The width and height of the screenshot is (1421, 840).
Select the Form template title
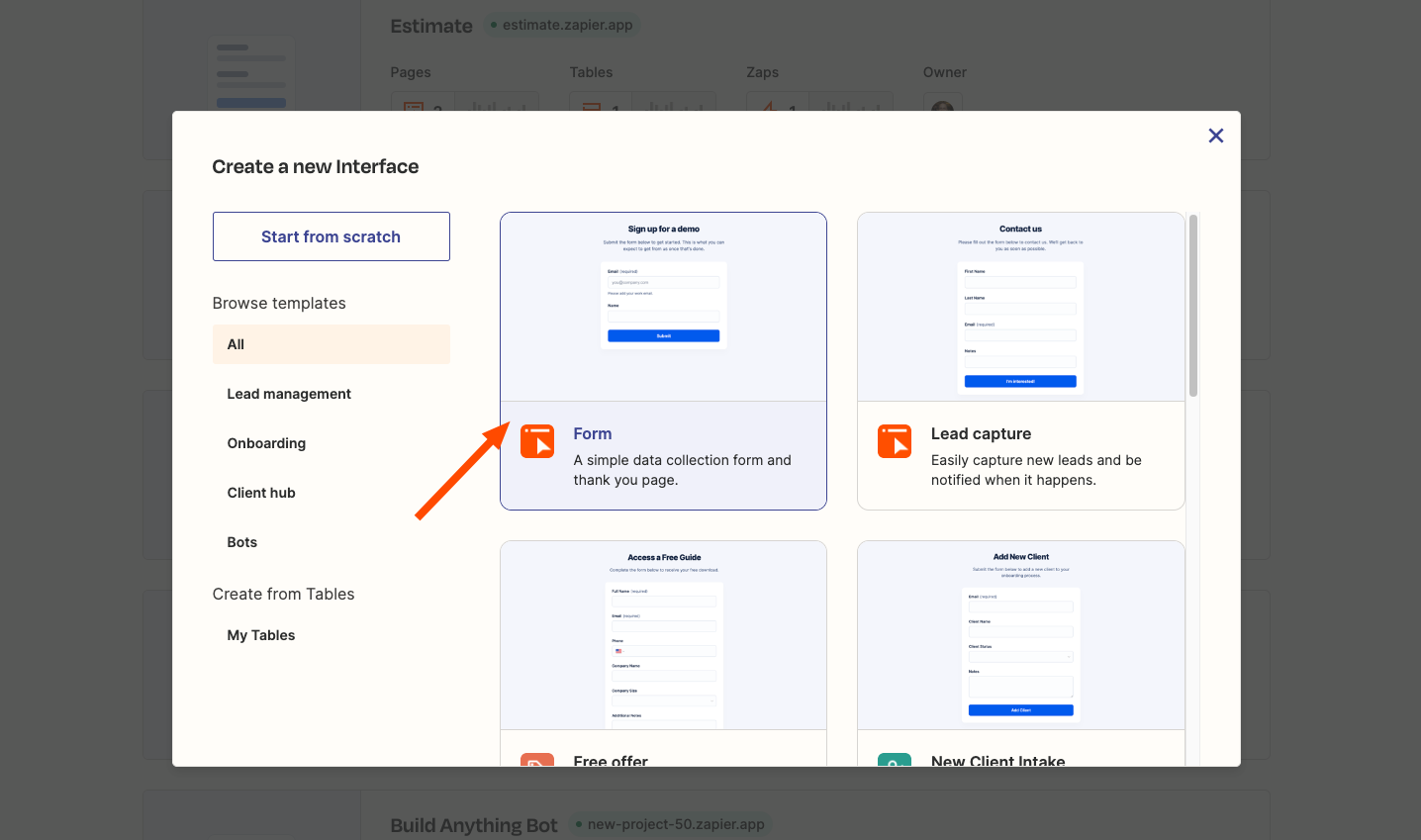click(x=593, y=433)
